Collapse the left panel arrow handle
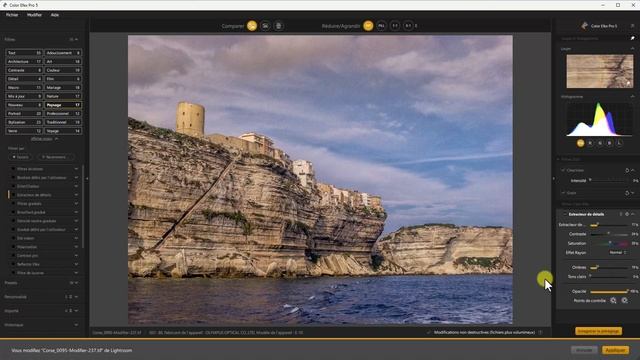640x360 pixels. pos(87,178)
